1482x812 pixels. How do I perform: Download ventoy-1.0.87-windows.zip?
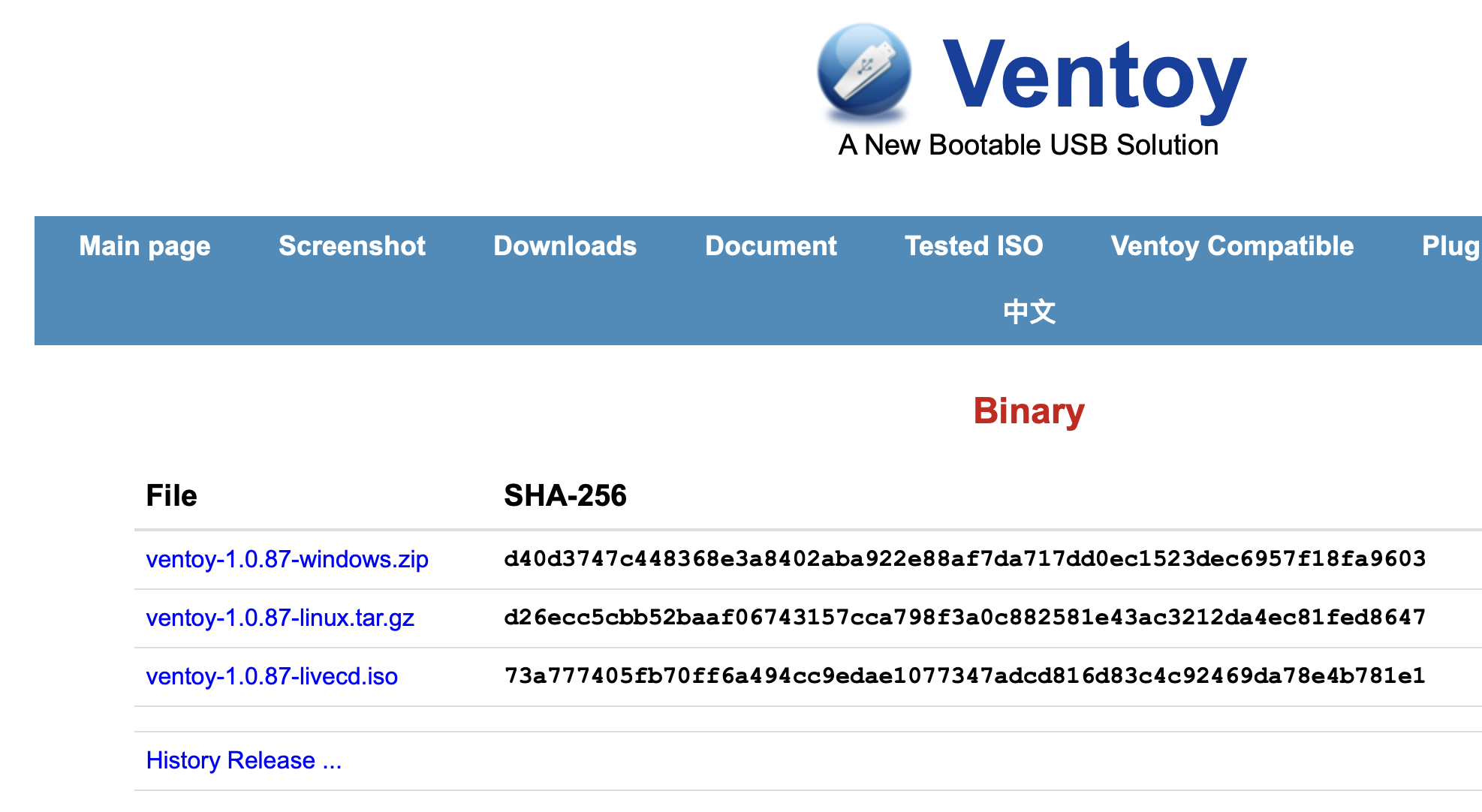288,559
